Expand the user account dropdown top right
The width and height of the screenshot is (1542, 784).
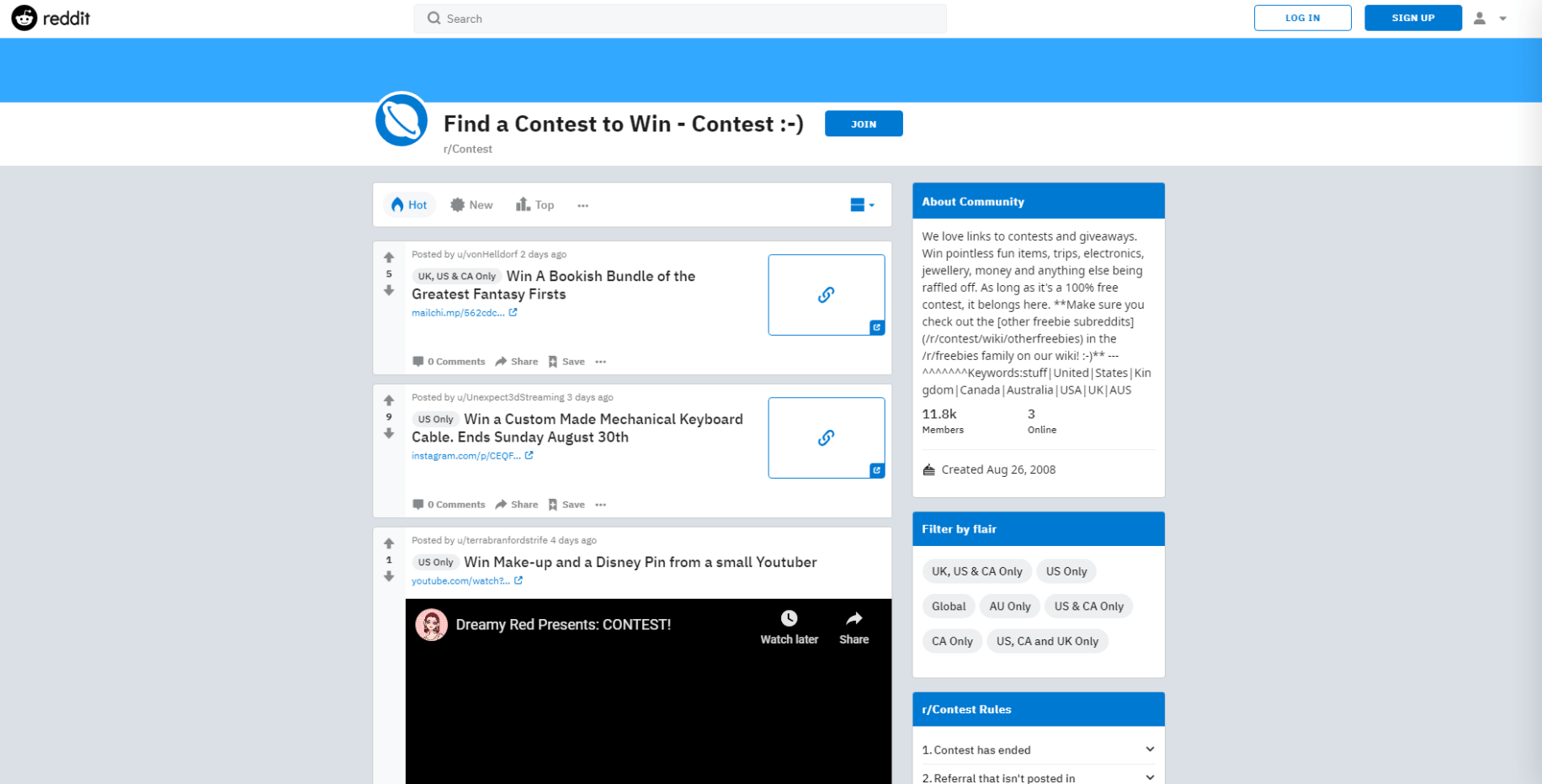(1491, 18)
